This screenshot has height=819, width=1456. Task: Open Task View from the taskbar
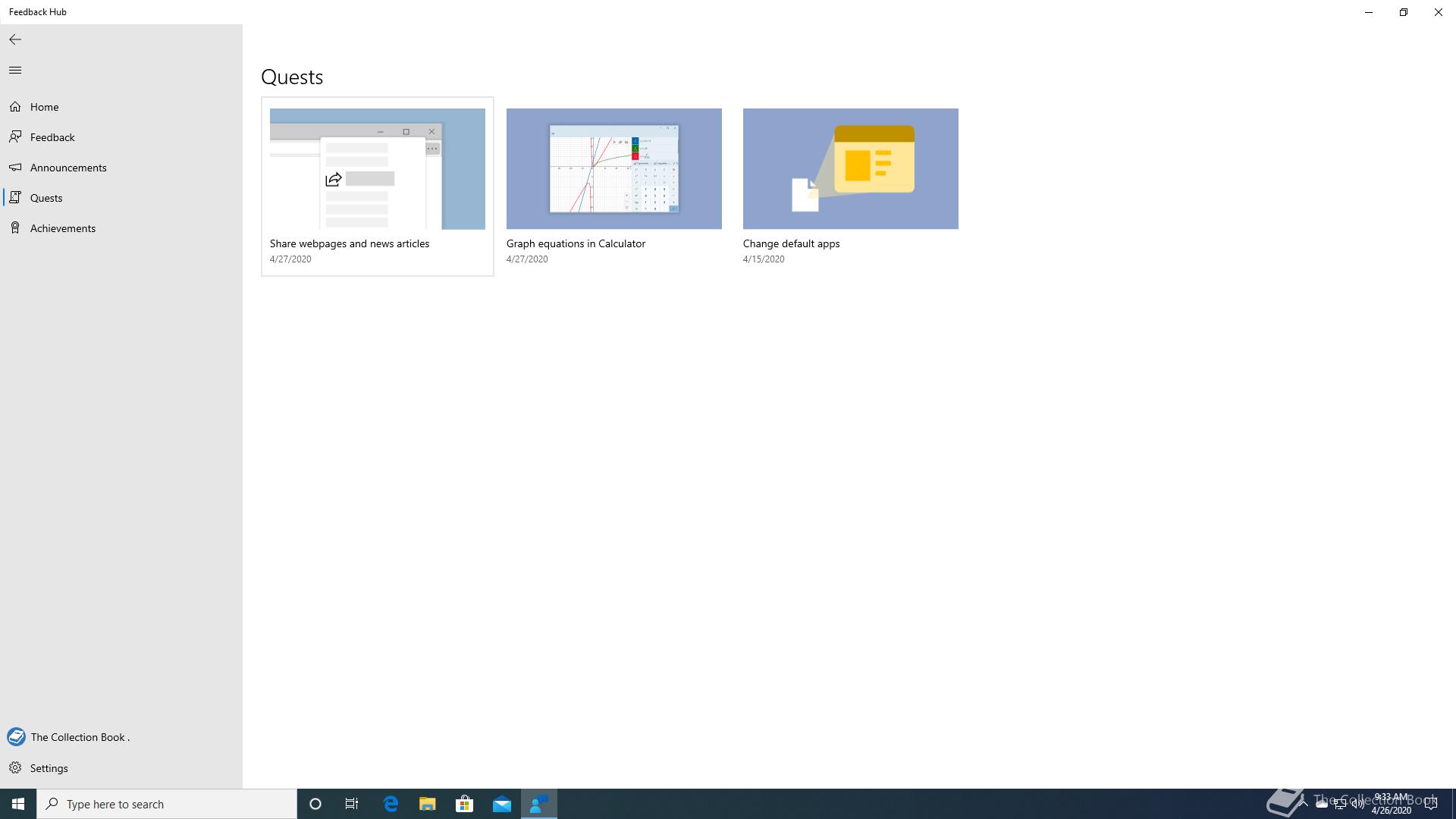pos(352,804)
